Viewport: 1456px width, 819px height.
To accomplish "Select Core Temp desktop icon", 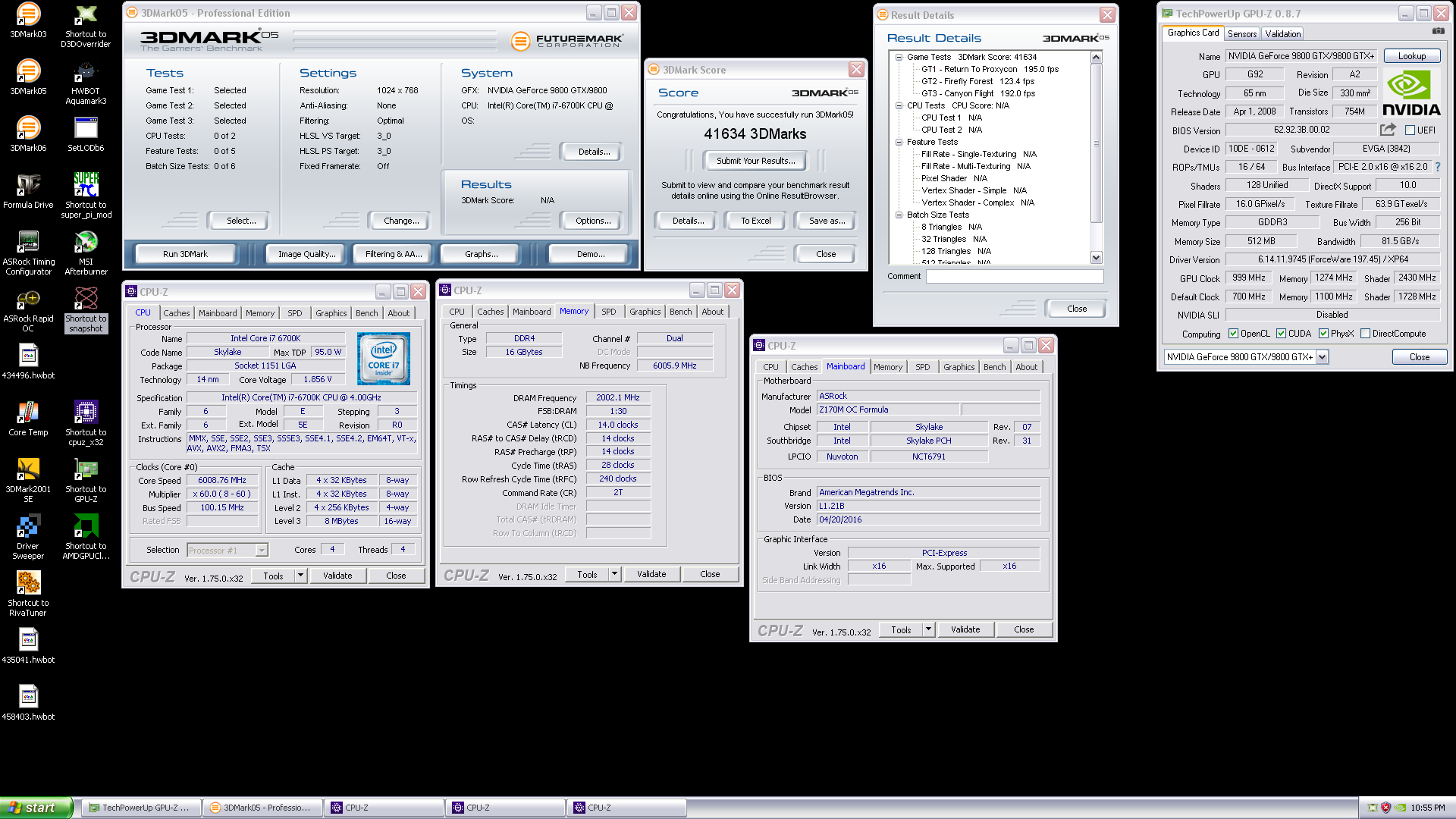I will point(28,419).
